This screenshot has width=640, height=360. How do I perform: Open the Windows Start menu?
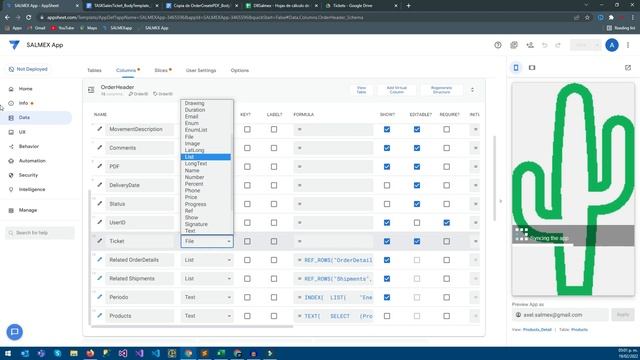tap(8, 353)
